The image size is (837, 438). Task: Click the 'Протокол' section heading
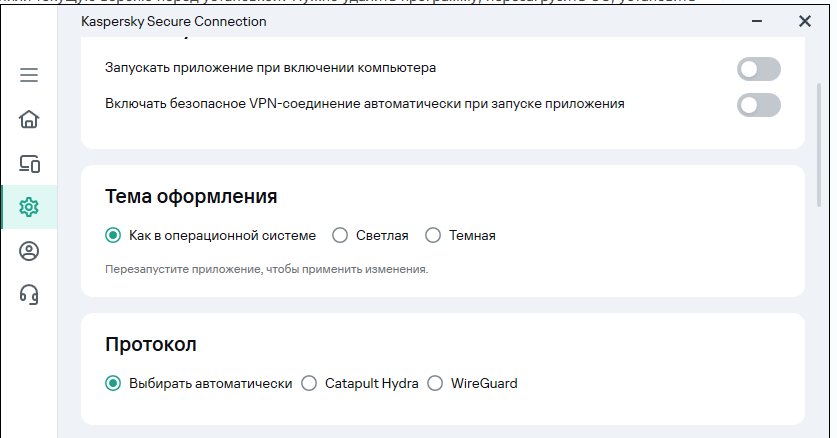pos(151,344)
